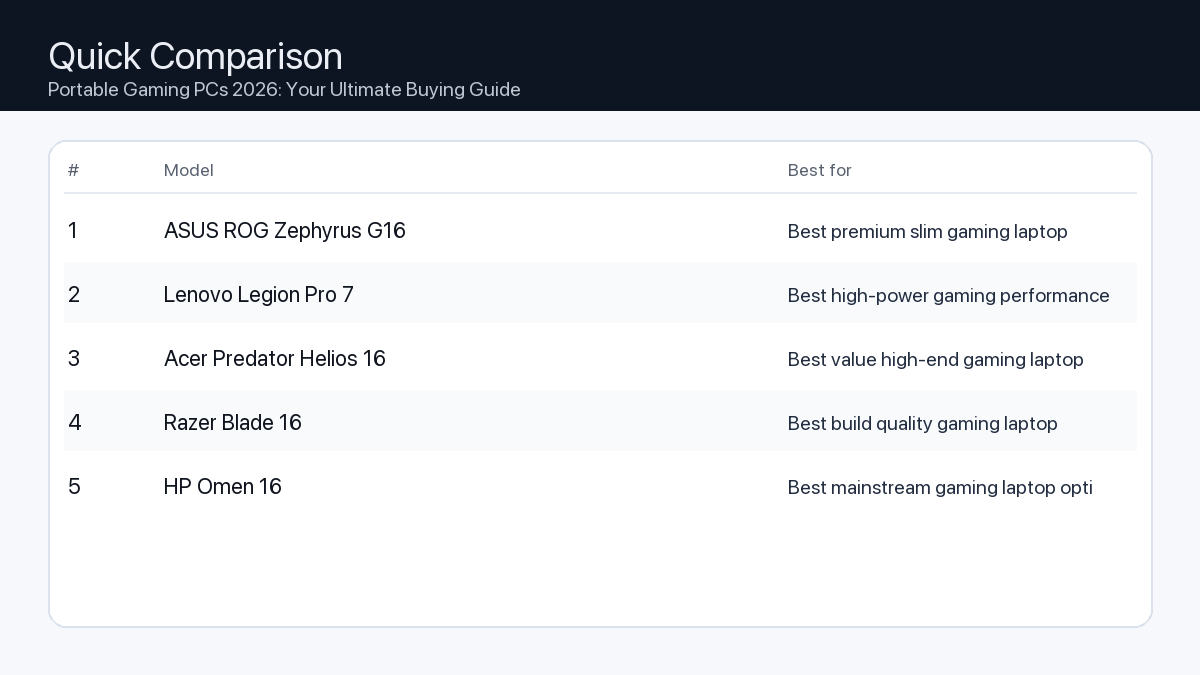Click the Model column header

(x=189, y=170)
